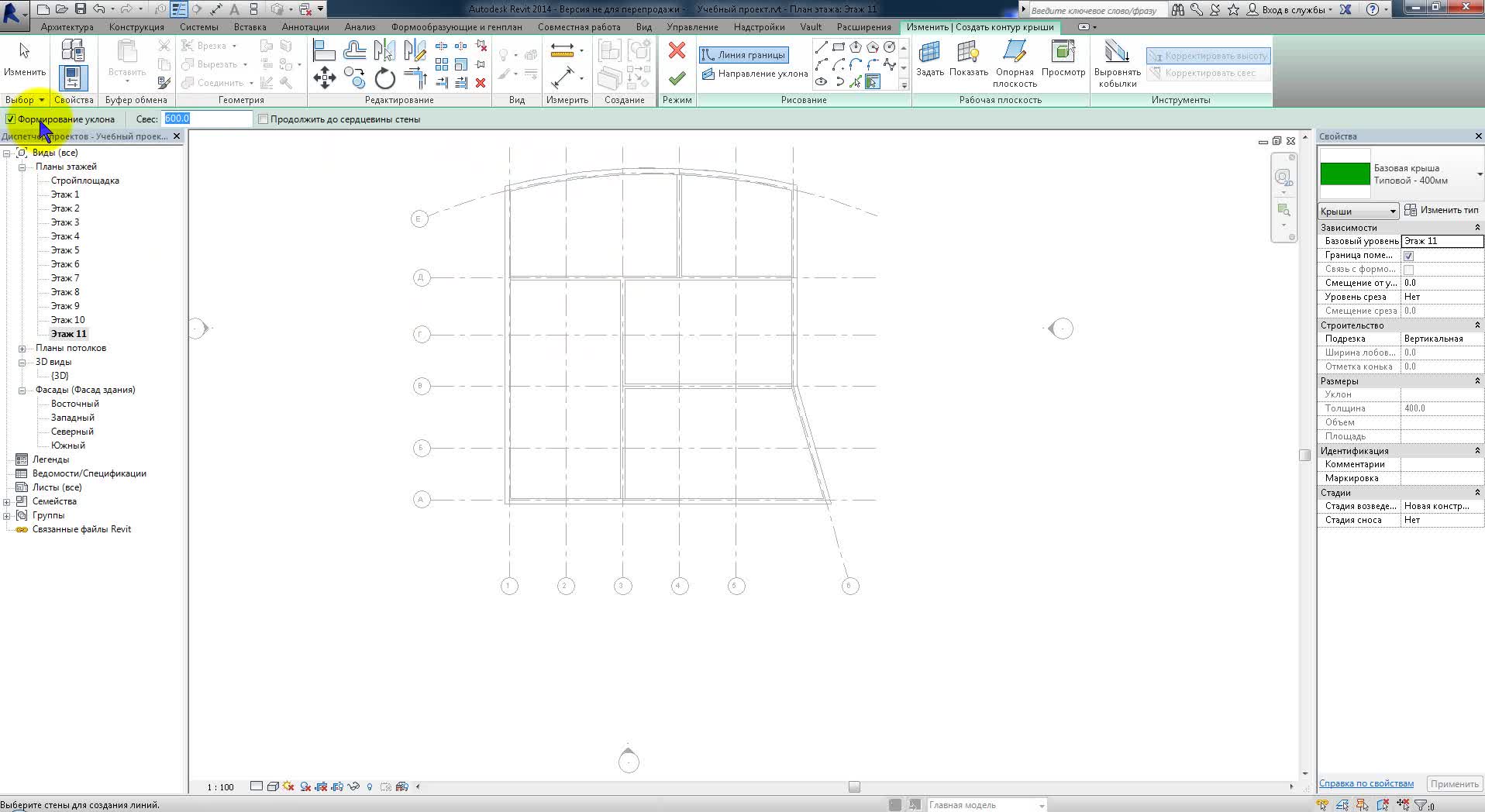Click the red Delete X in Редактирование

pyautogui.click(x=481, y=82)
